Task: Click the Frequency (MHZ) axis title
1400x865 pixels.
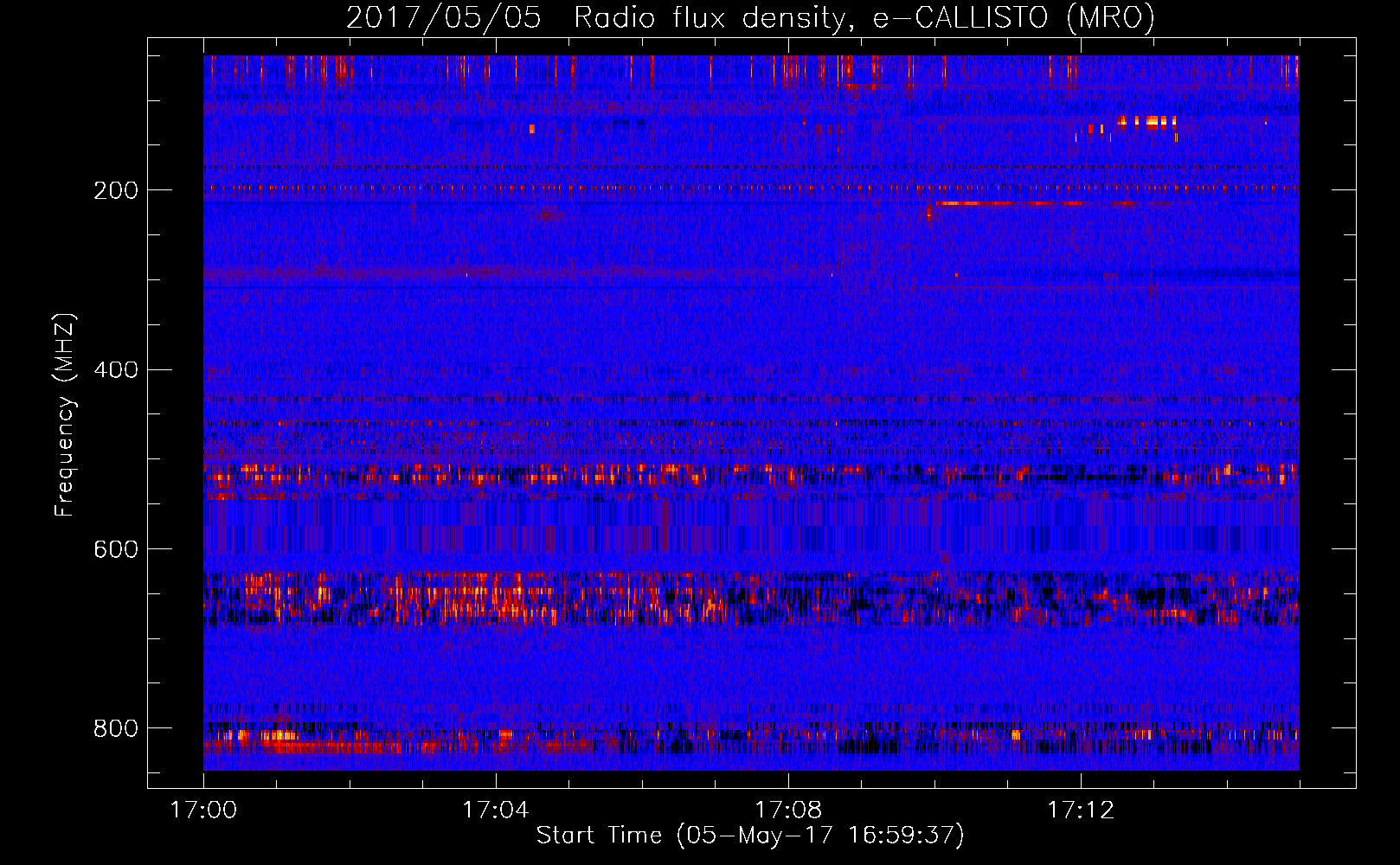Action: (65, 415)
